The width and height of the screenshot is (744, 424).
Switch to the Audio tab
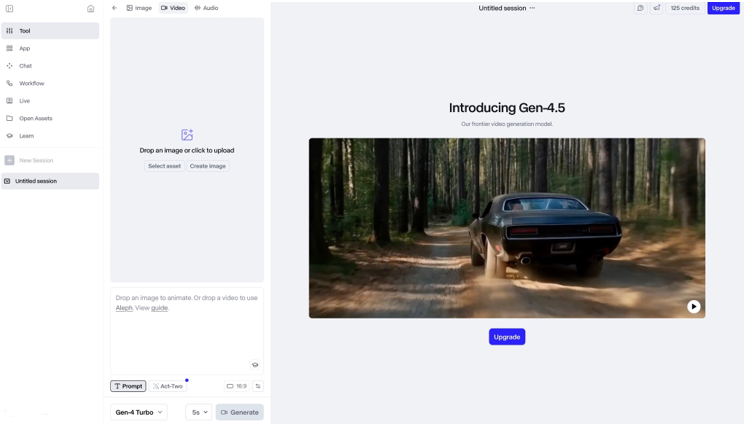(206, 8)
